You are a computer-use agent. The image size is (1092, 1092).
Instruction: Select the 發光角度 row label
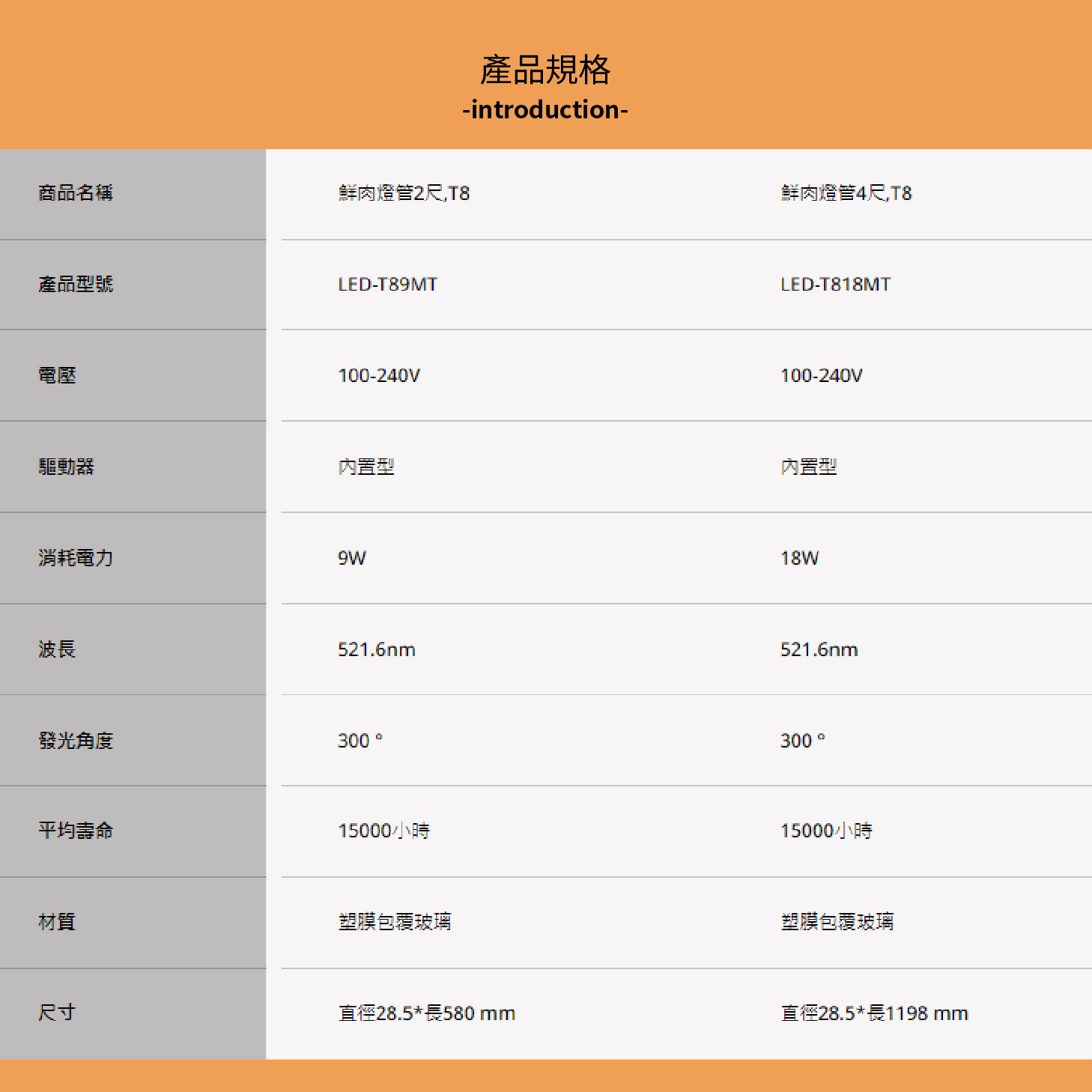(76, 741)
